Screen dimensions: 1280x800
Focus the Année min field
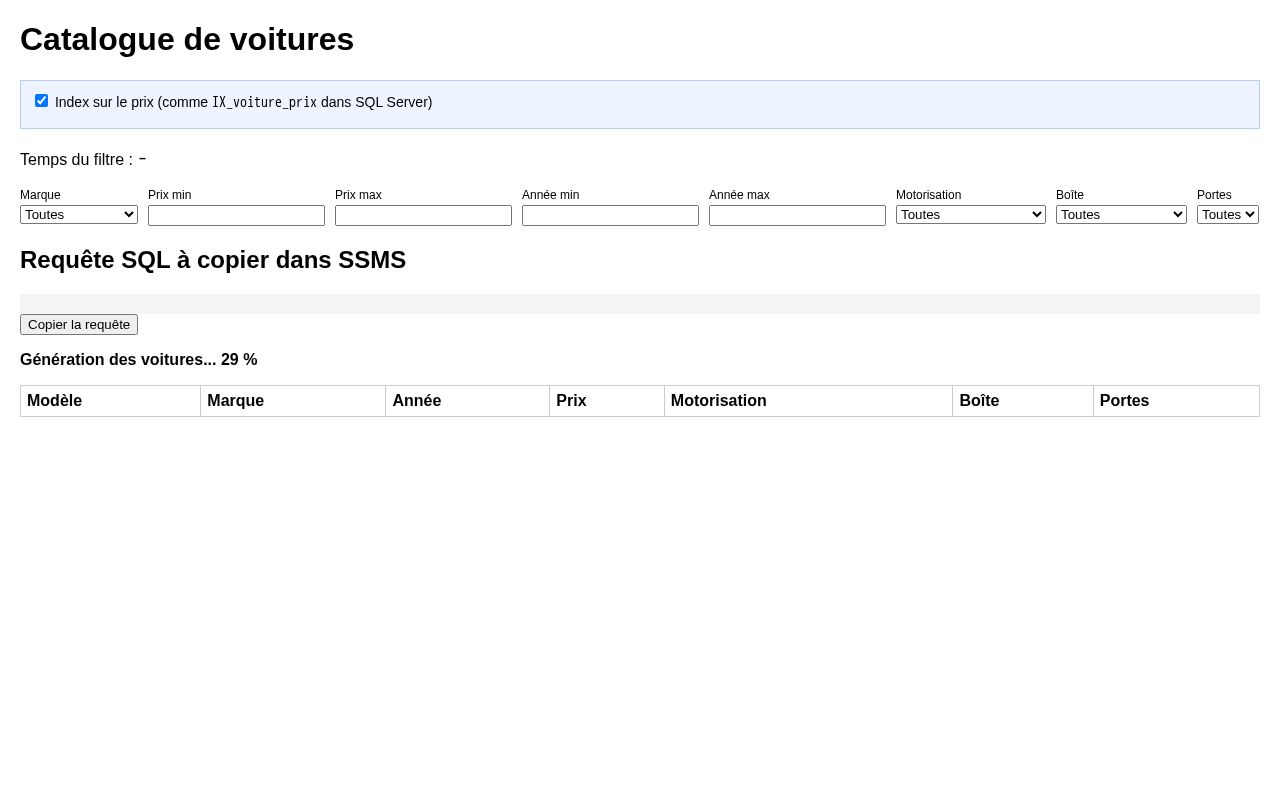pos(610,216)
